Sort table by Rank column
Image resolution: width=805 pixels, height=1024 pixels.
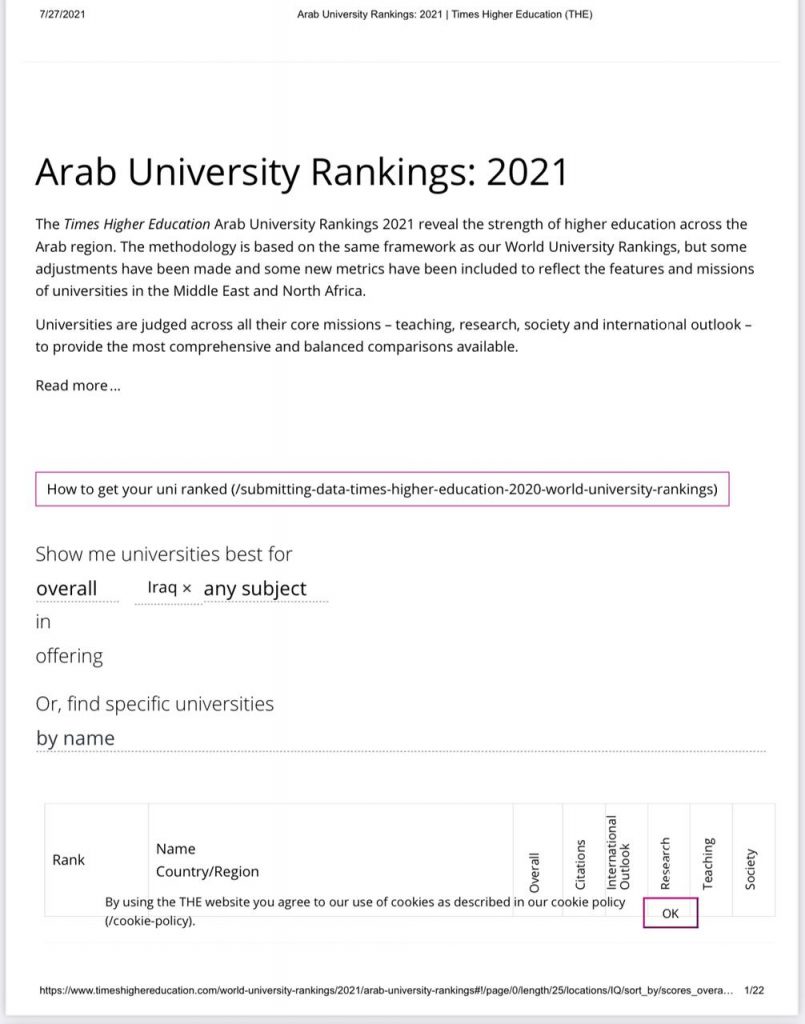[69, 859]
